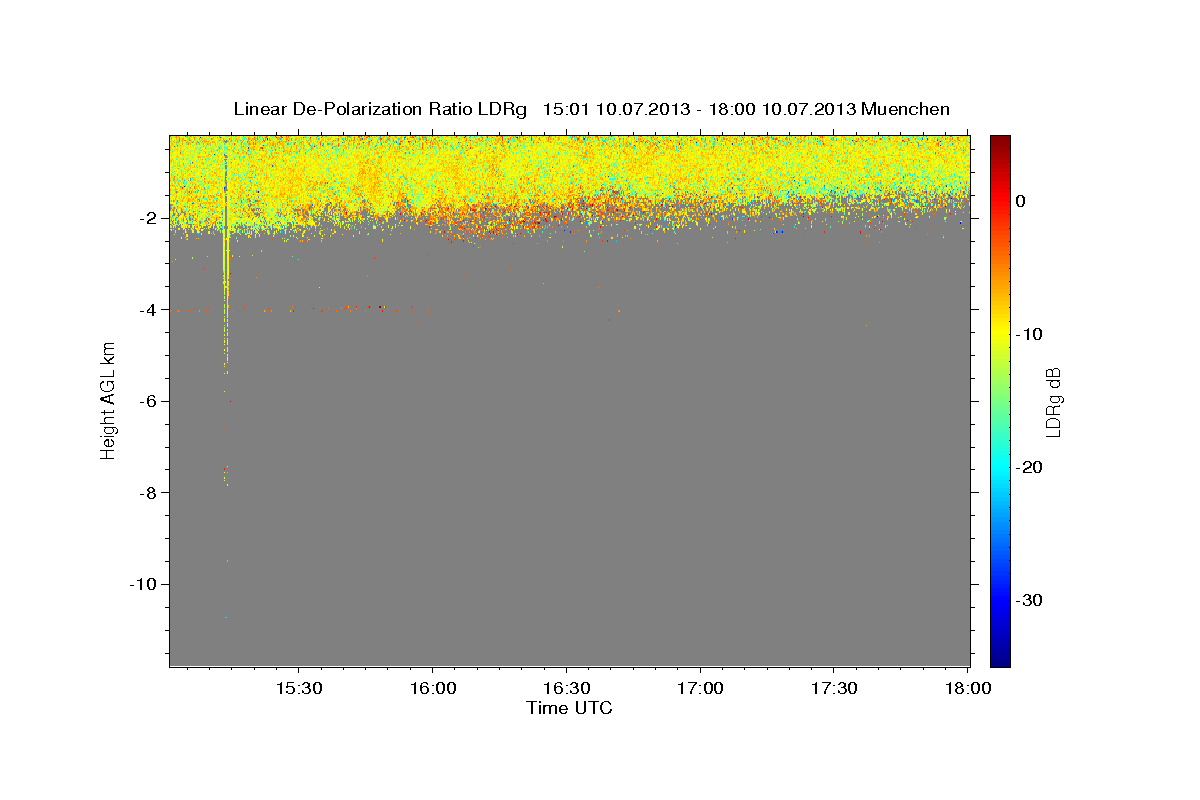The height and width of the screenshot is (800, 1200).
Task: Click the -30 value on the colorbar scale
Action: click(1030, 600)
